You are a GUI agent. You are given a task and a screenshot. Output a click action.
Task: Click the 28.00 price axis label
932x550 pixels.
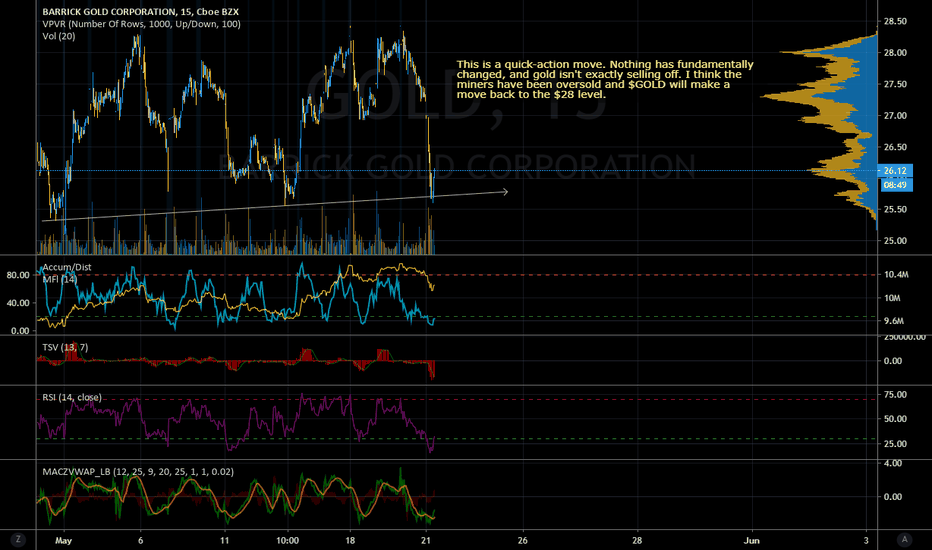click(895, 52)
